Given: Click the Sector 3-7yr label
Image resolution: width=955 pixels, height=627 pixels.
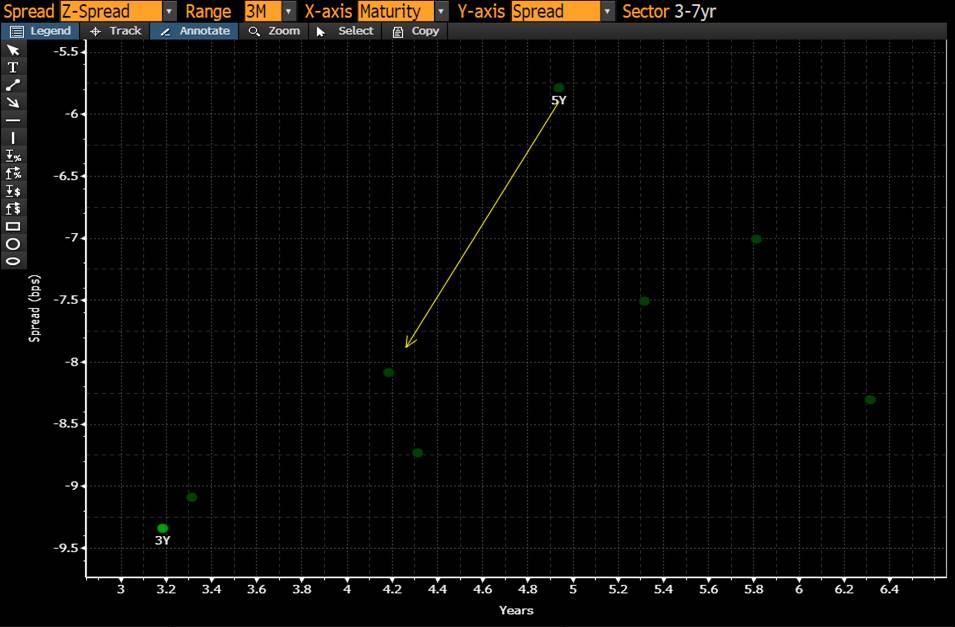Looking at the screenshot, I should click(669, 12).
